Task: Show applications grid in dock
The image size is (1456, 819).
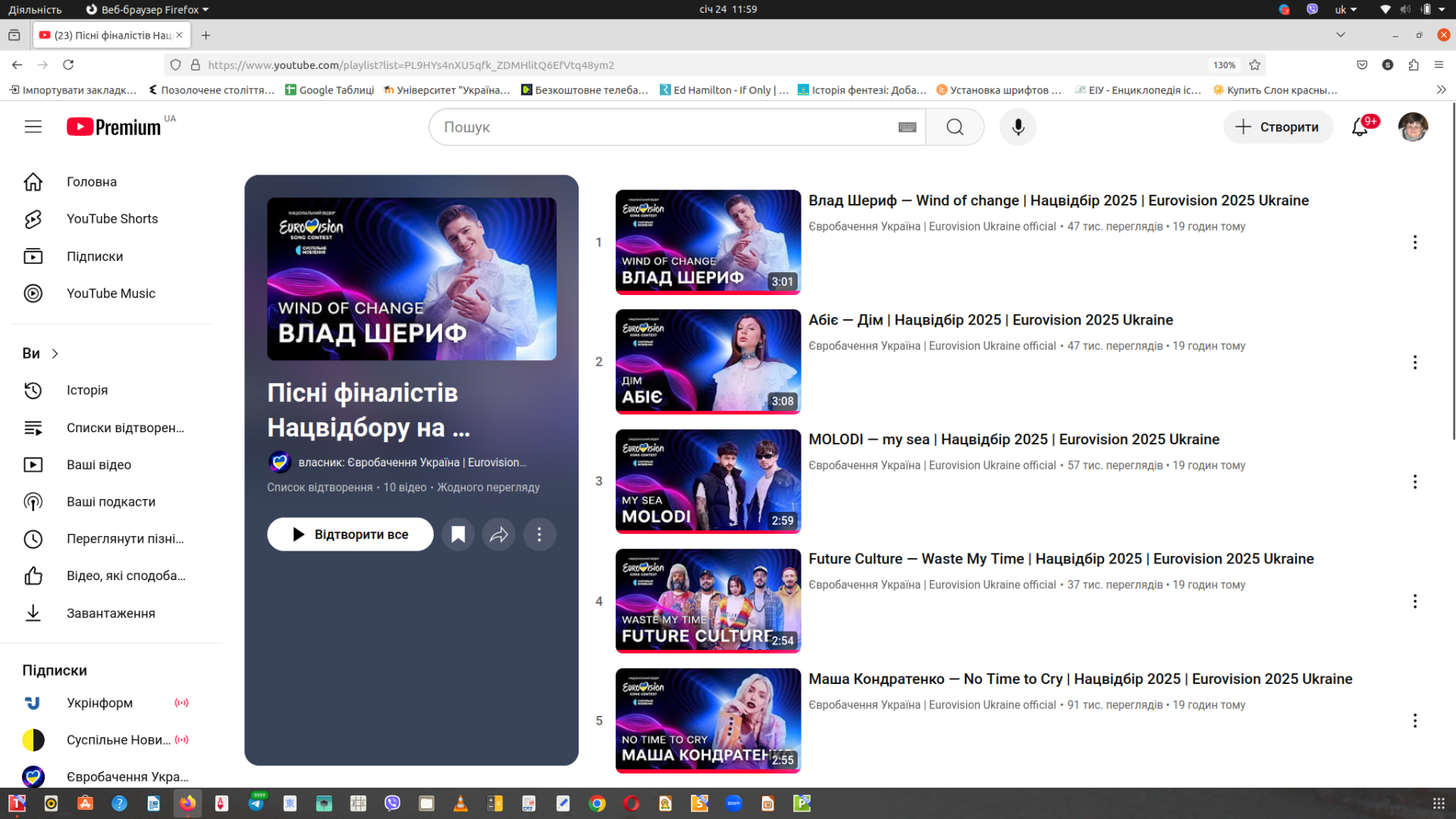Action: pos(1438,804)
